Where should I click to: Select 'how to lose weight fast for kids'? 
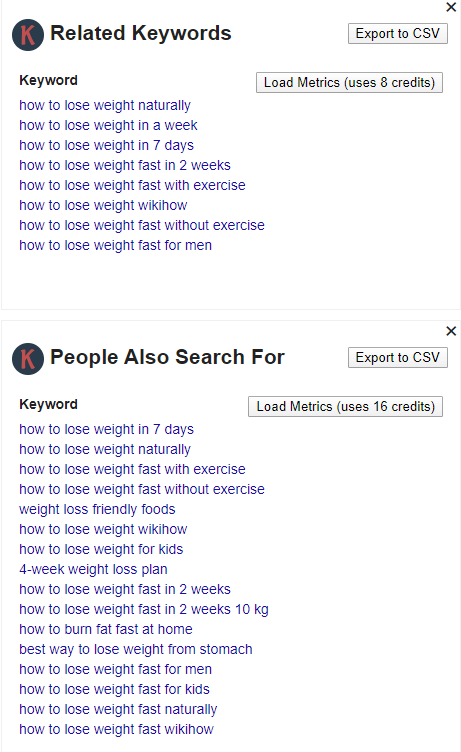115,689
